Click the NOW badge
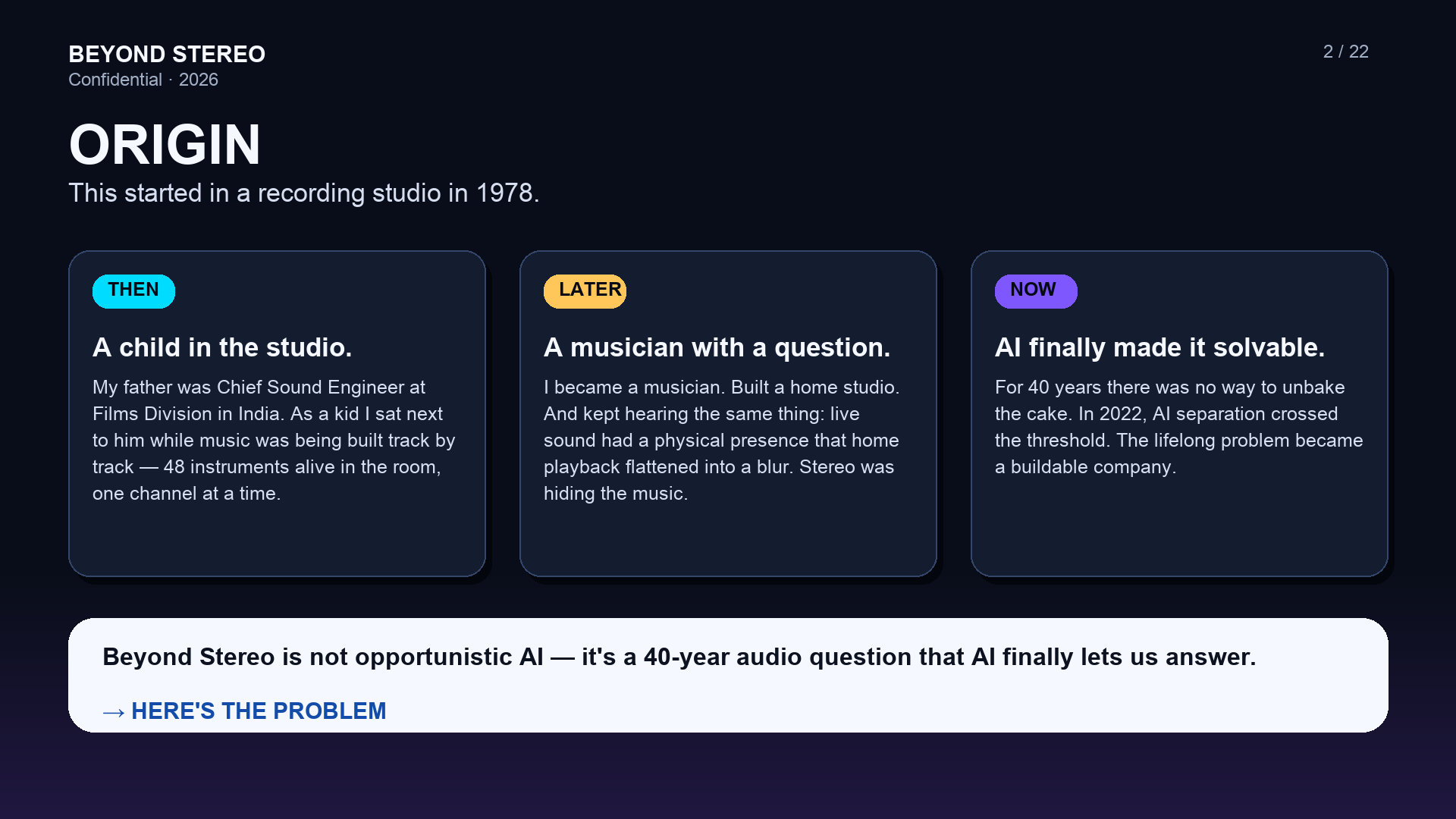1456x819 pixels. pos(1036,291)
